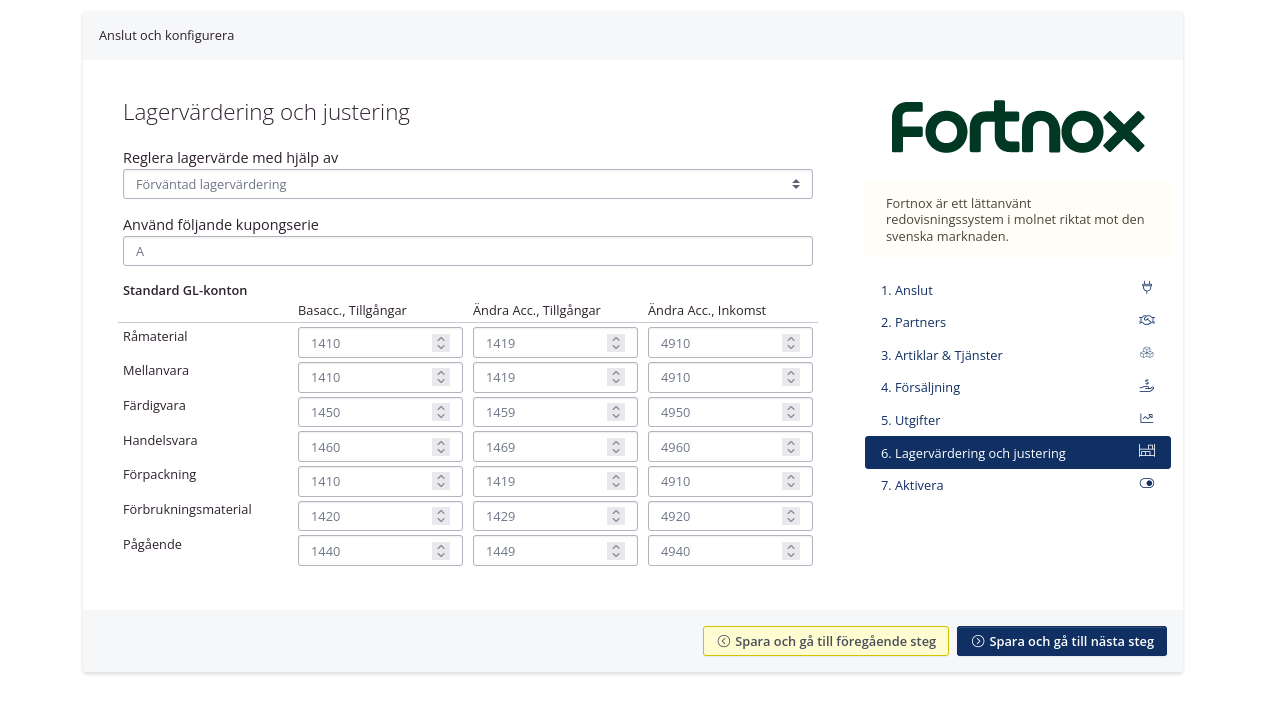
Task: Click the warehouse icon on Lagervärdering step
Action: (x=1146, y=450)
